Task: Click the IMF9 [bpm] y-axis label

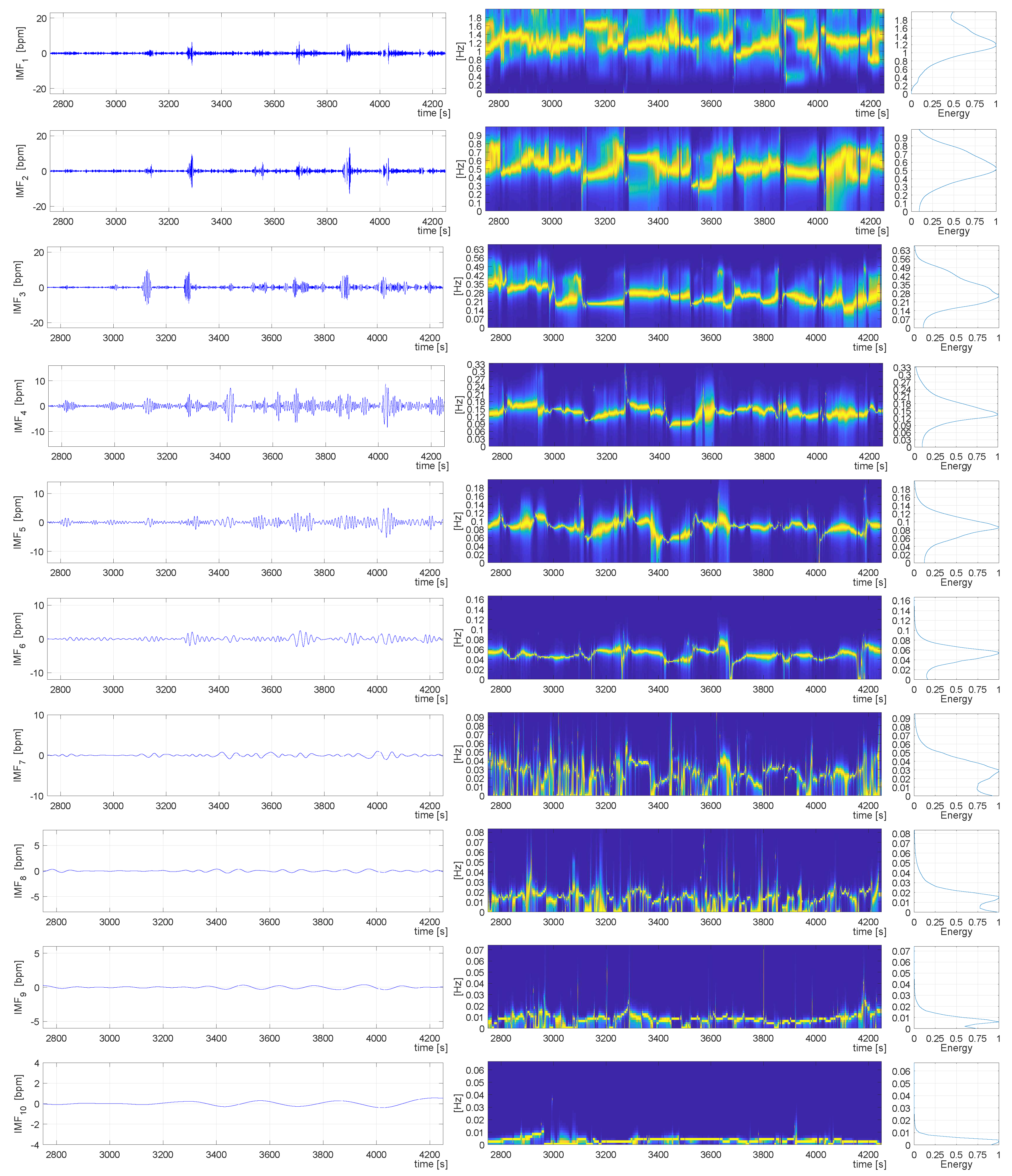Action: [18, 987]
